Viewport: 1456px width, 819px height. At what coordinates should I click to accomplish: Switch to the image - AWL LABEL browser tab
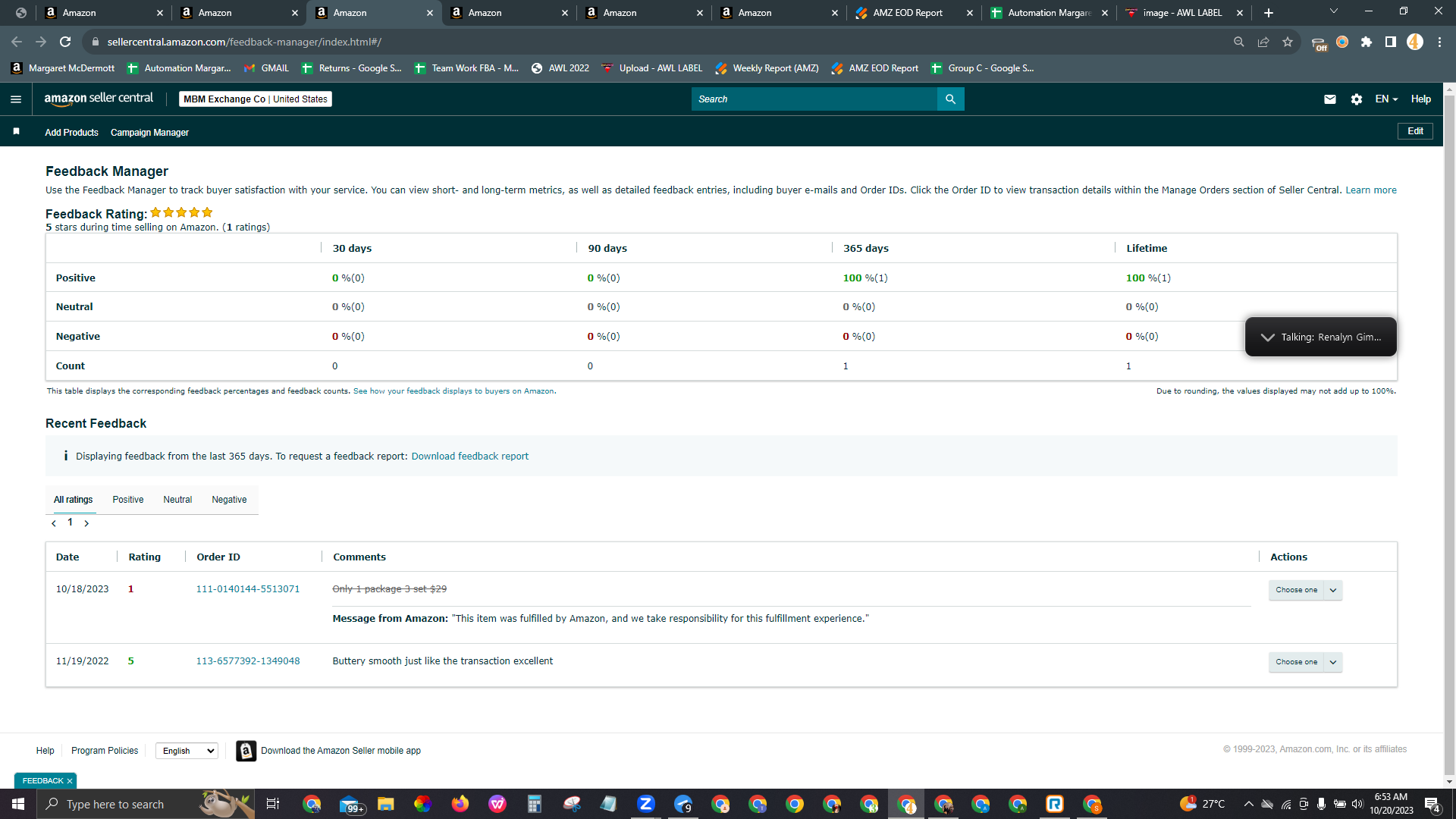(x=1184, y=13)
